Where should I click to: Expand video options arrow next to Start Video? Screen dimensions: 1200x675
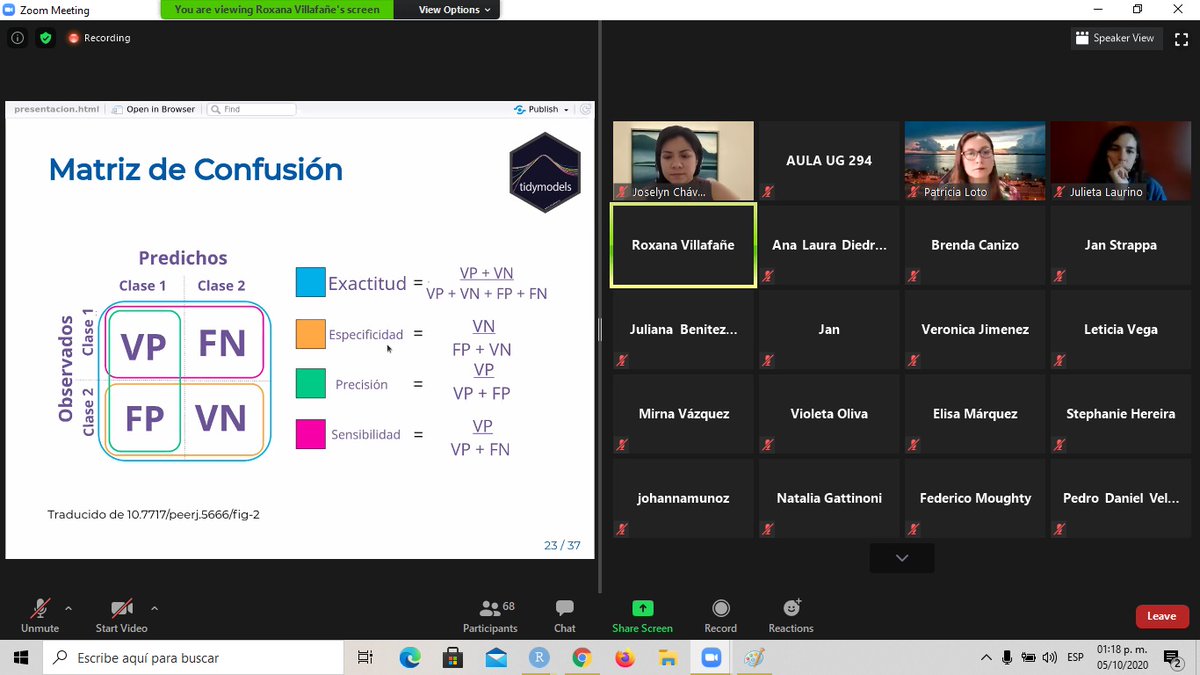tap(154, 607)
